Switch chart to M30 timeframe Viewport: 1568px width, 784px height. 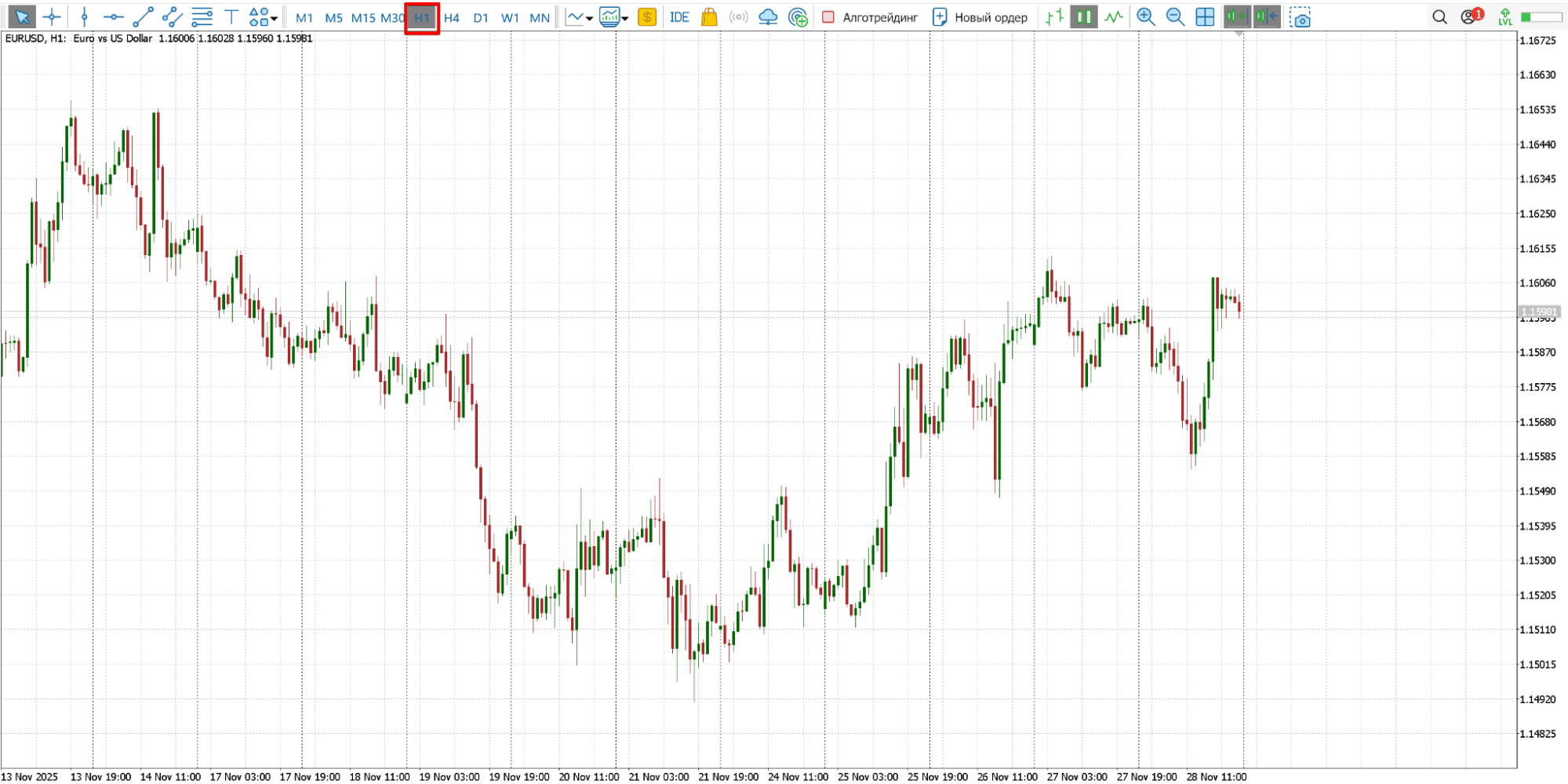click(x=392, y=17)
